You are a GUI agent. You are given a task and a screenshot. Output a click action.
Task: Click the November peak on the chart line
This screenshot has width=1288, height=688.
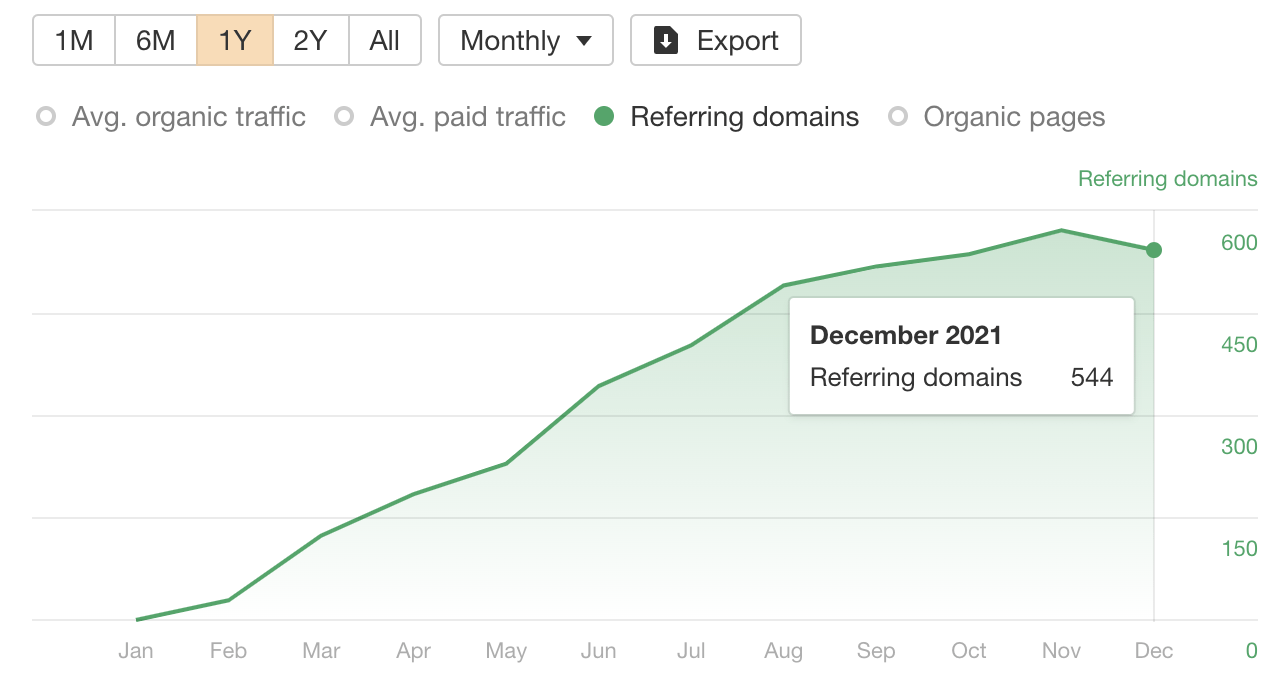point(1061,230)
